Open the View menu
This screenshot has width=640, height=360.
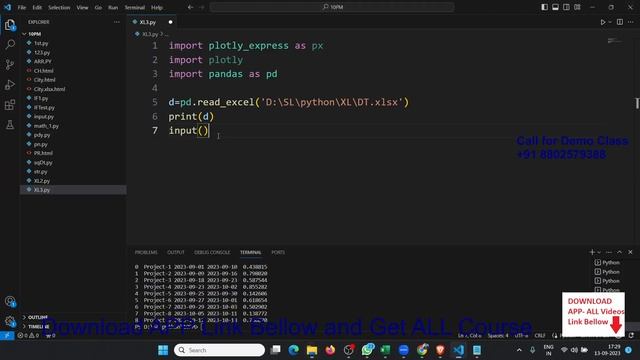[82, 7]
